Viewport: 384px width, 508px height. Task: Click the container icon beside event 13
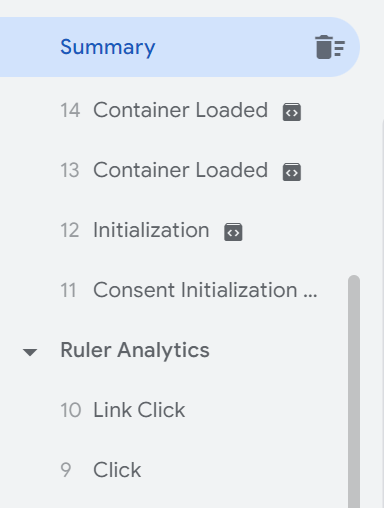tap(292, 172)
